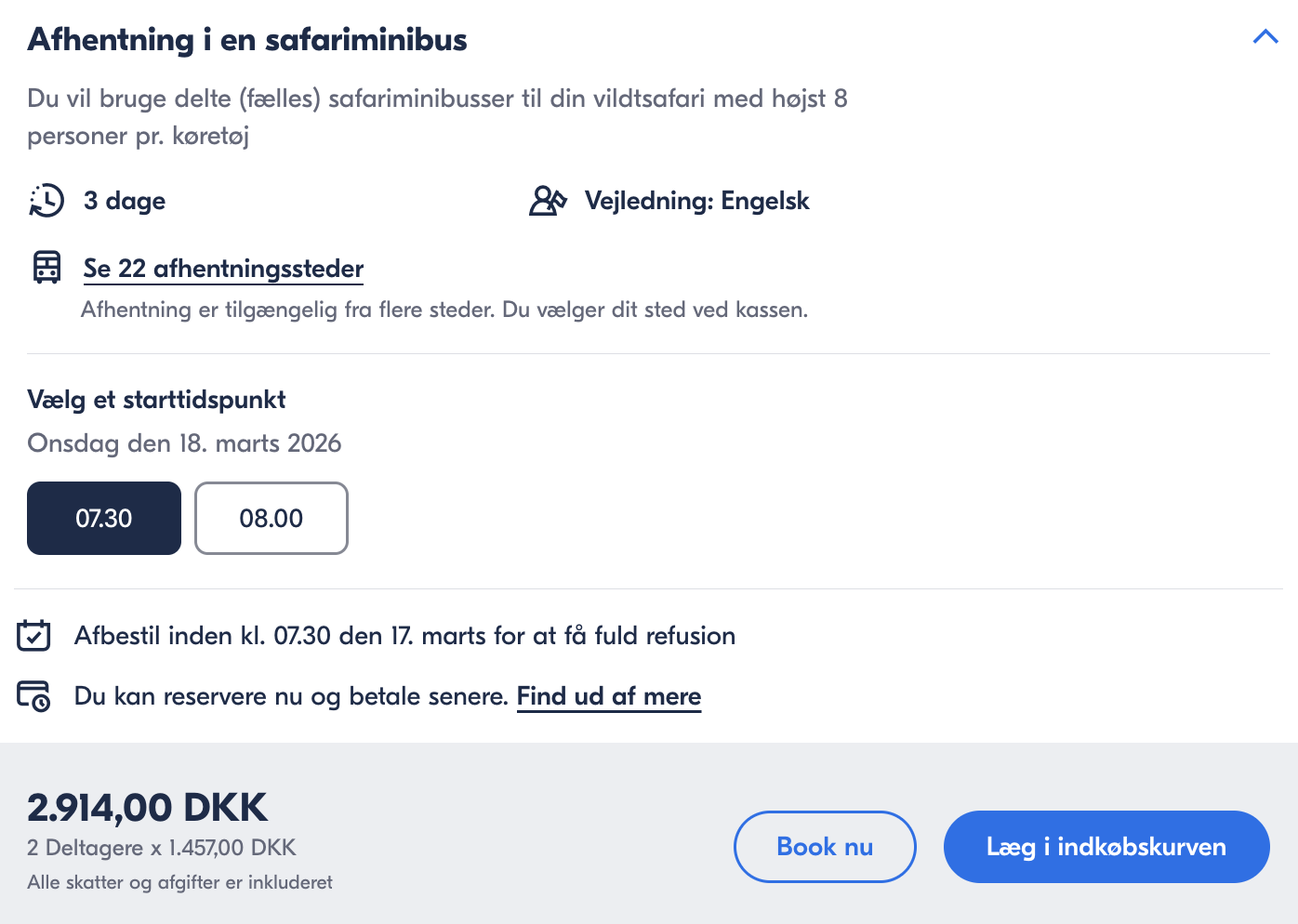Click the Vejledning: Engelsk label
The width and height of the screenshot is (1298, 924).
coord(696,201)
